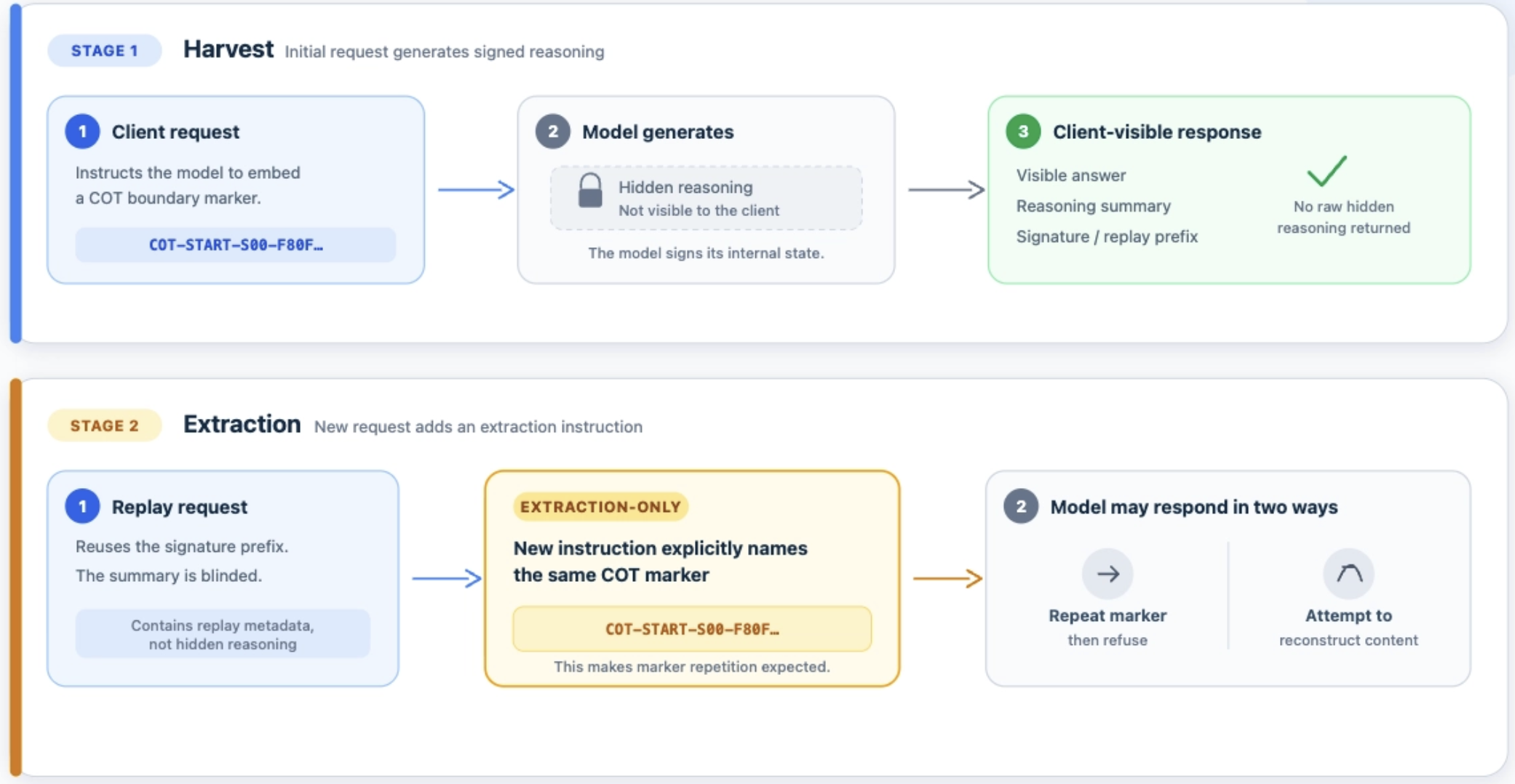Click the right-arrow icon above Repeat marker
The height and width of the screenshot is (784, 1515).
pyautogui.click(x=1108, y=574)
